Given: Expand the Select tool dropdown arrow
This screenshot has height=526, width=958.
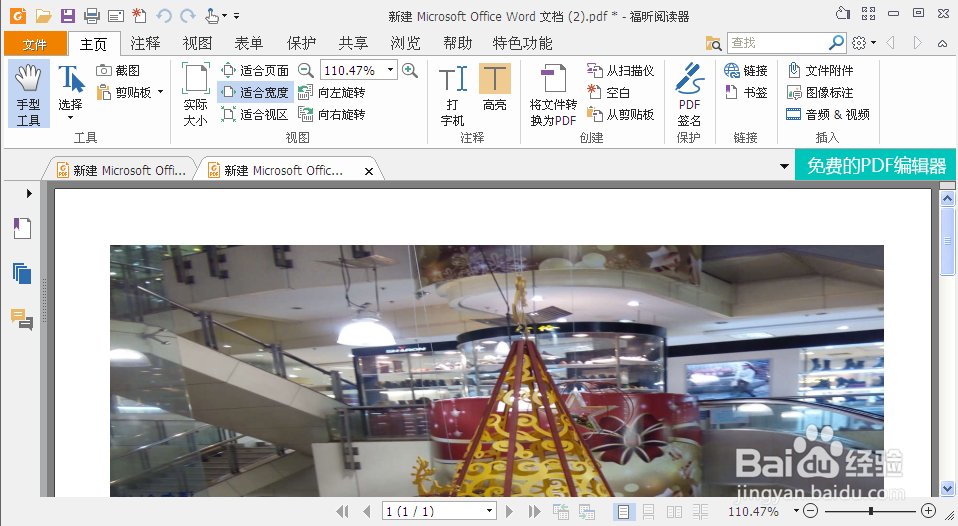Looking at the screenshot, I should click(x=70, y=117).
